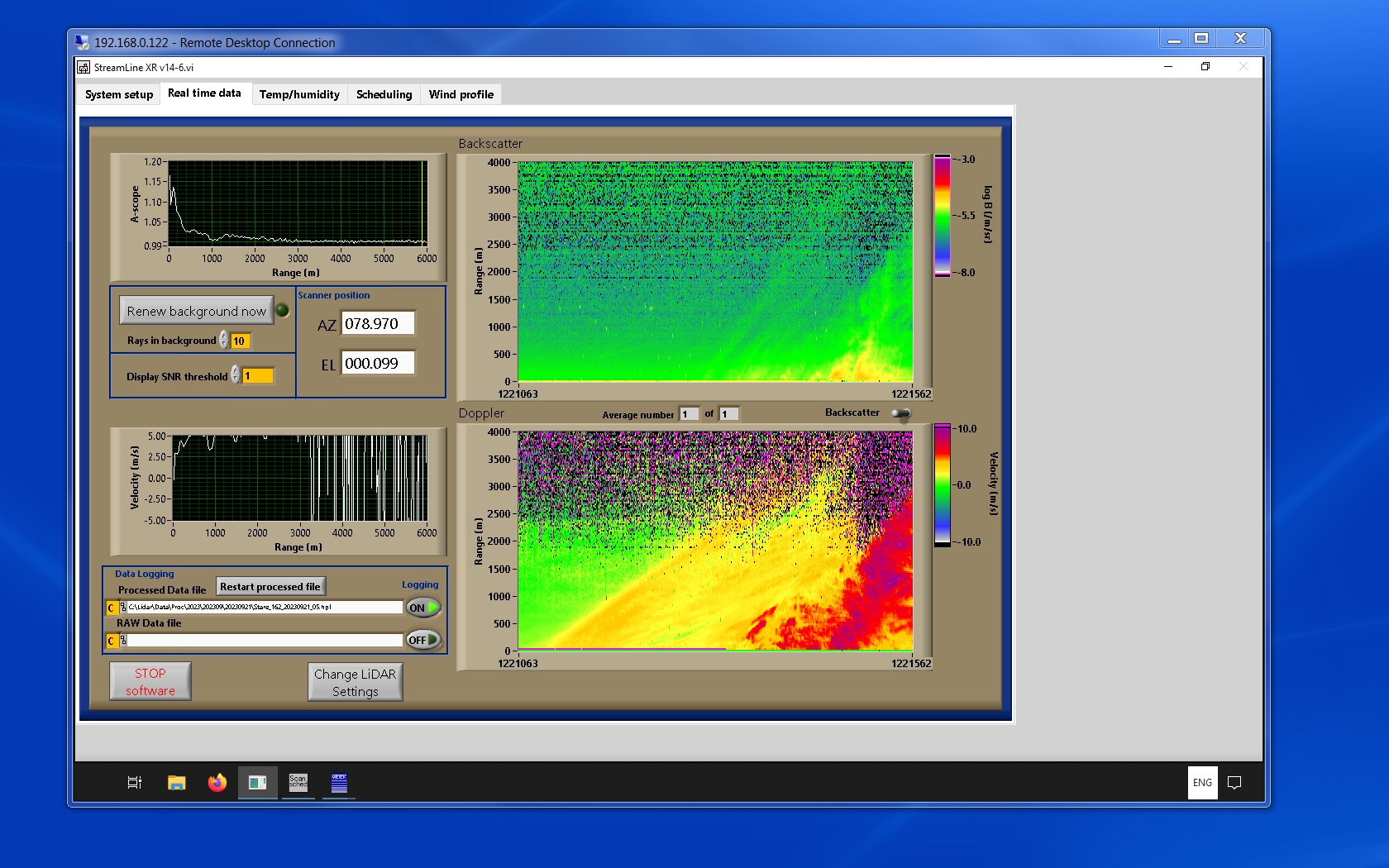Open the notification center icon
Viewport: 1389px width, 868px height.
(1234, 782)
